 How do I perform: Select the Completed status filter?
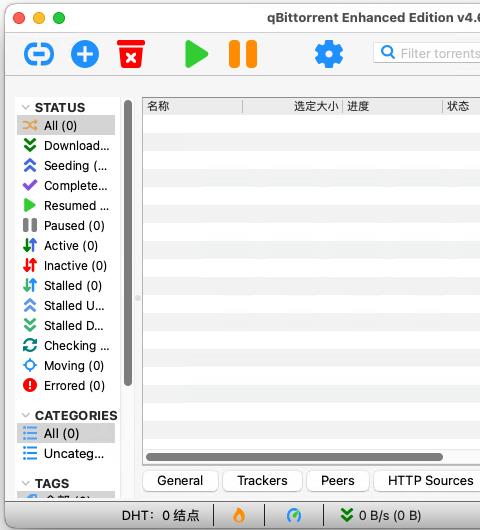point(66,185)
